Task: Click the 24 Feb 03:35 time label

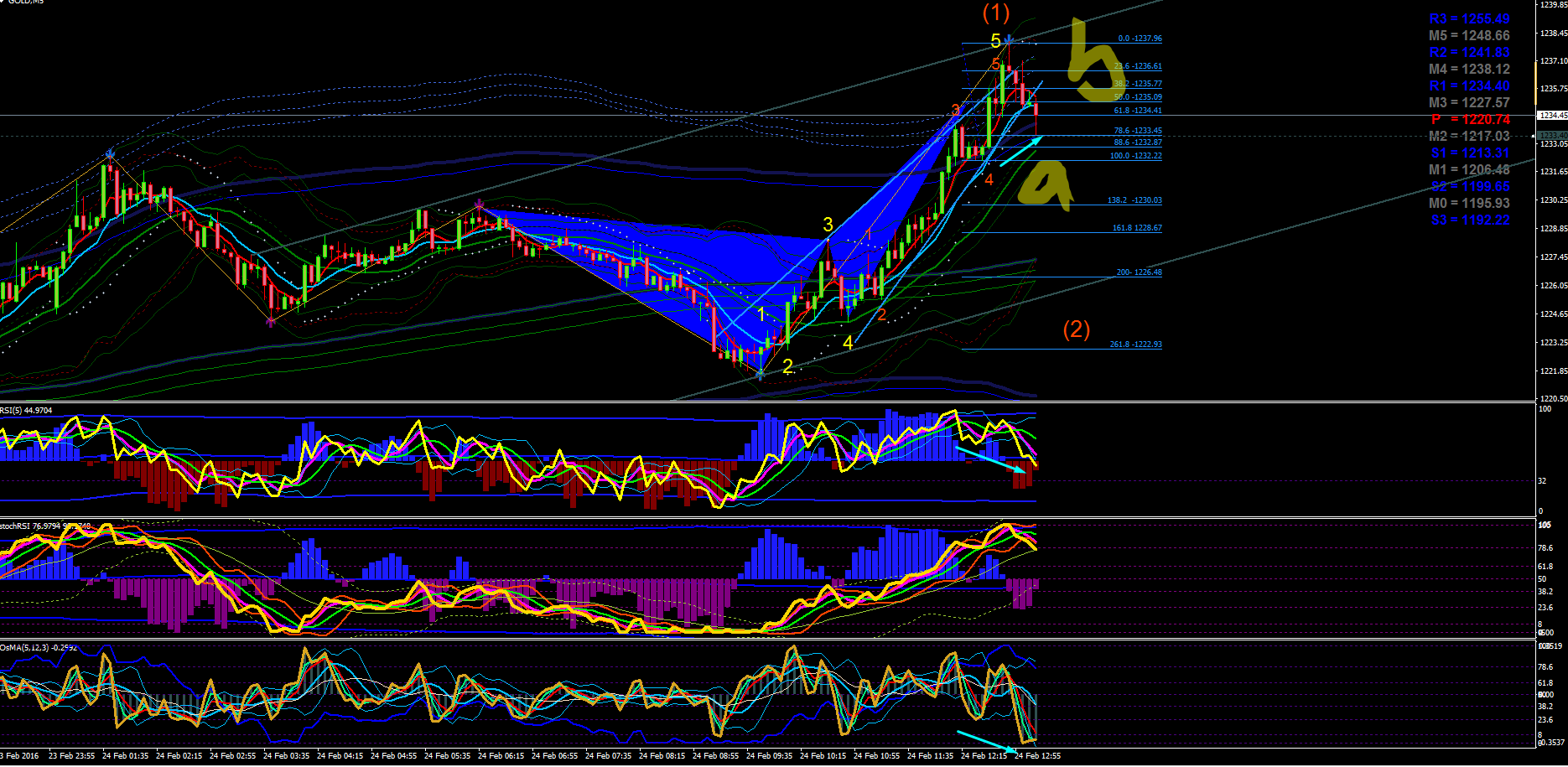Action: [x=287, y=756]
